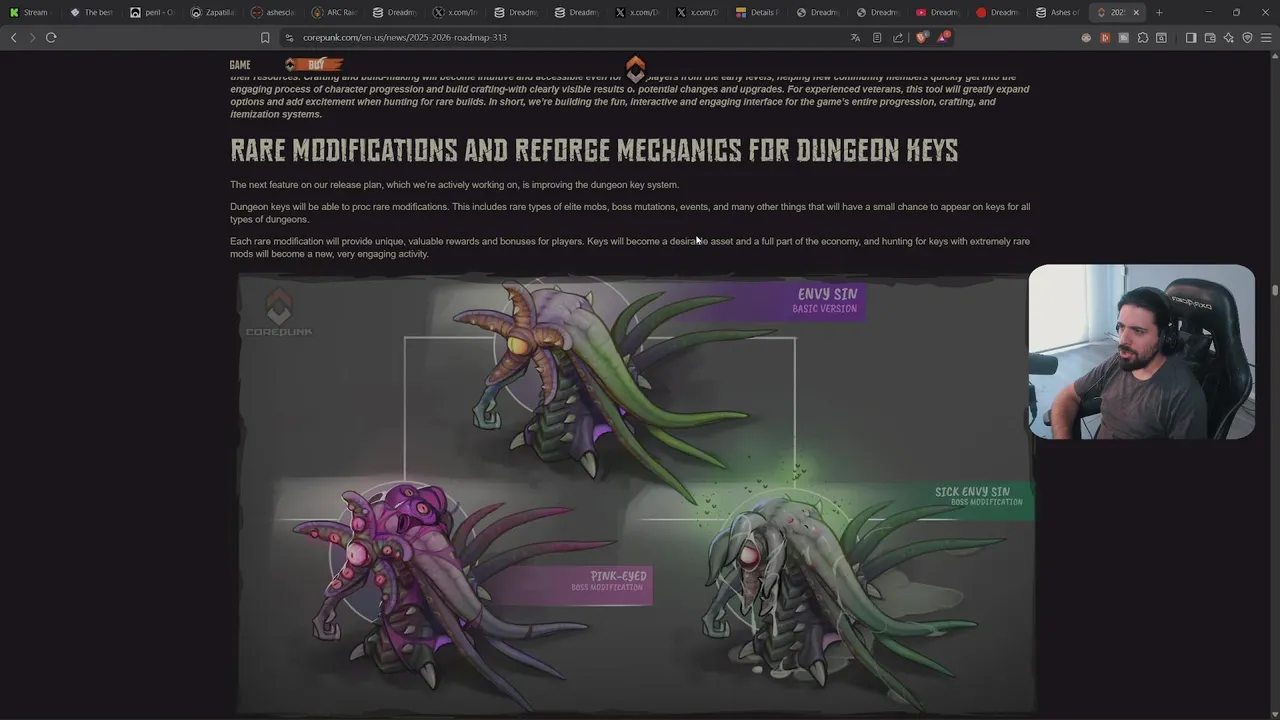This screenshot has height=720, width=1280.
Task: Open the page translate icon
Action: 855,37
